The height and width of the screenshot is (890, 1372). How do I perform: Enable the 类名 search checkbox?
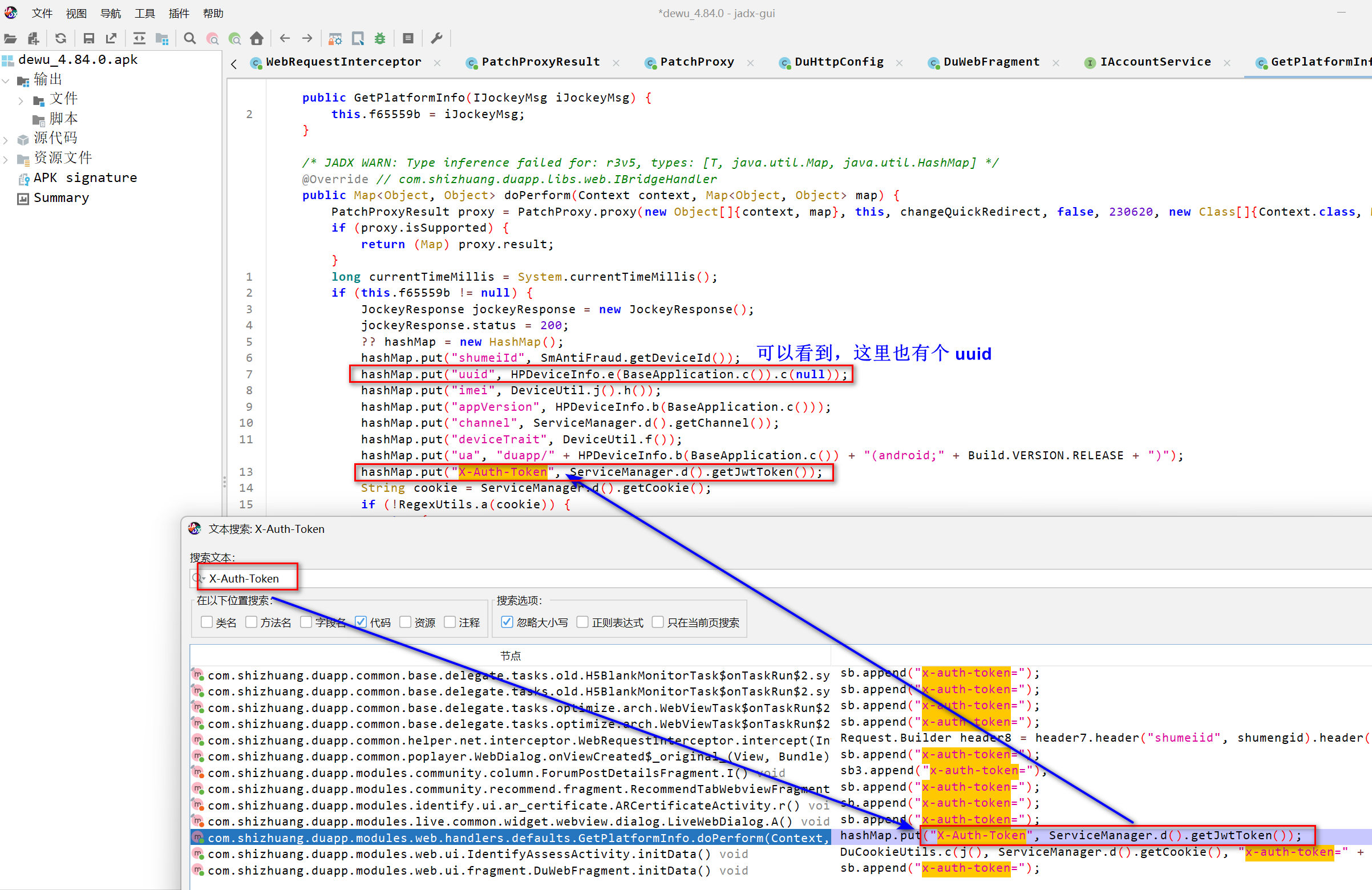(207, 622)
